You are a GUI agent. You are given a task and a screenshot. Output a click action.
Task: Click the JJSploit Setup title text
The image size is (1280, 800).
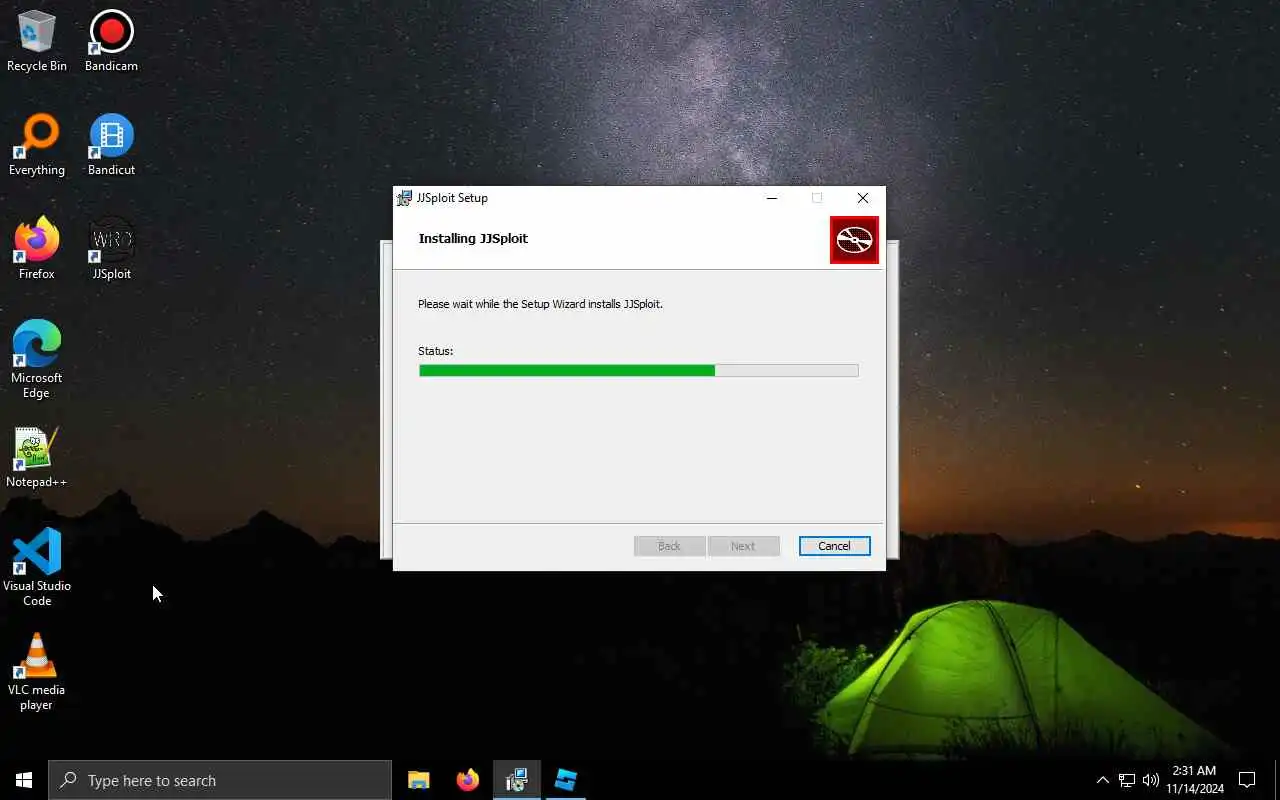click(x=452, y=198)
